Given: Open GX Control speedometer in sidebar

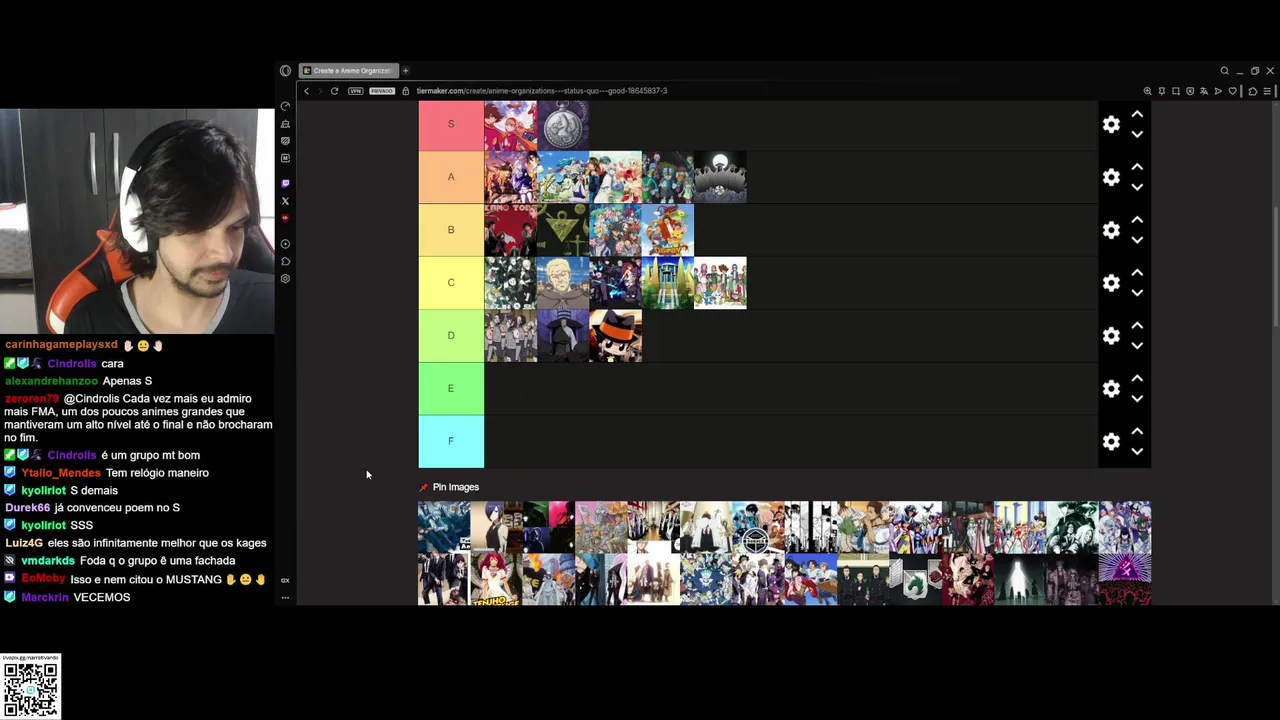Looking at the screenshot, I should pos(285,106).
